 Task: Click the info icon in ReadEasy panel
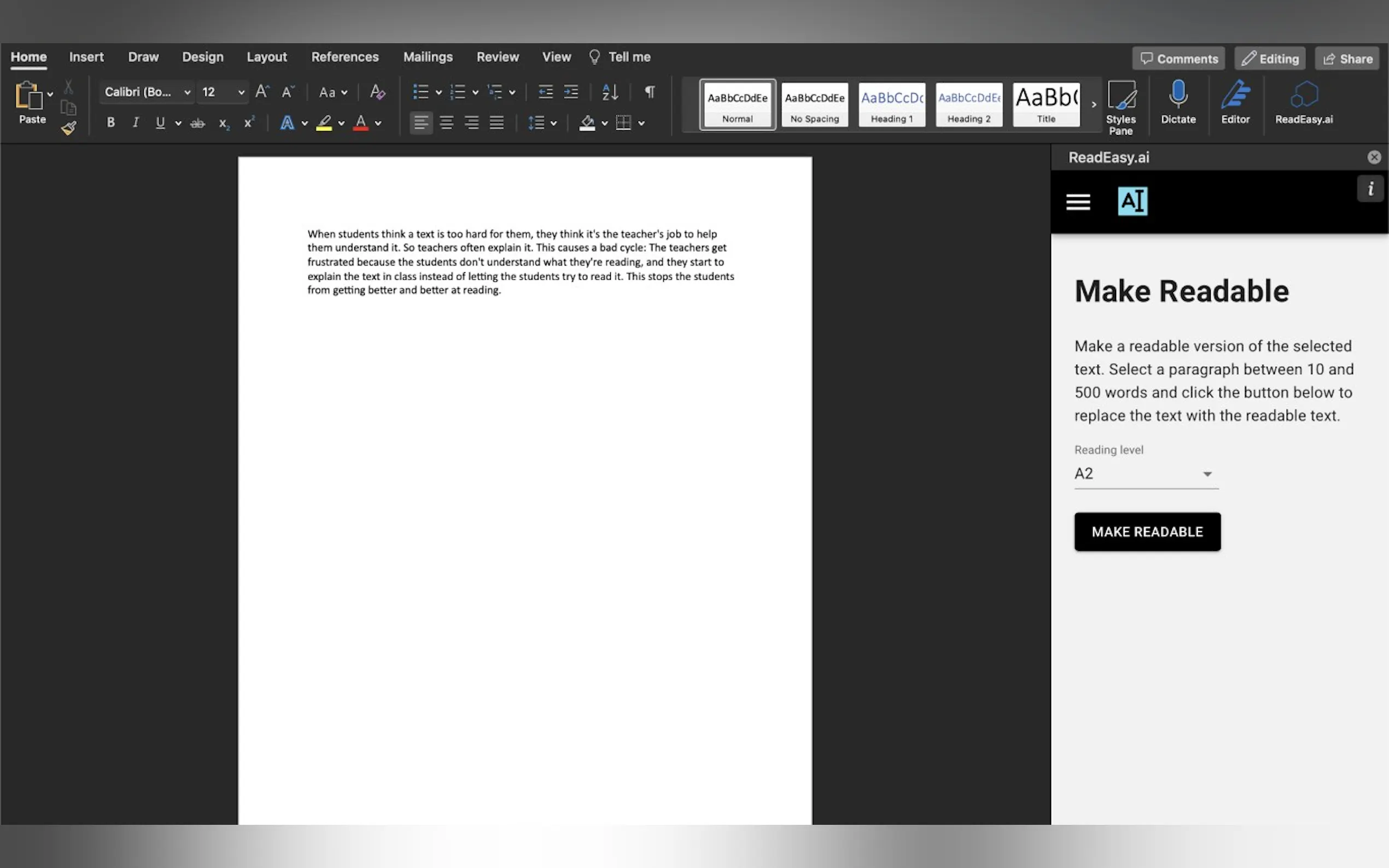tap(1370, 189)
